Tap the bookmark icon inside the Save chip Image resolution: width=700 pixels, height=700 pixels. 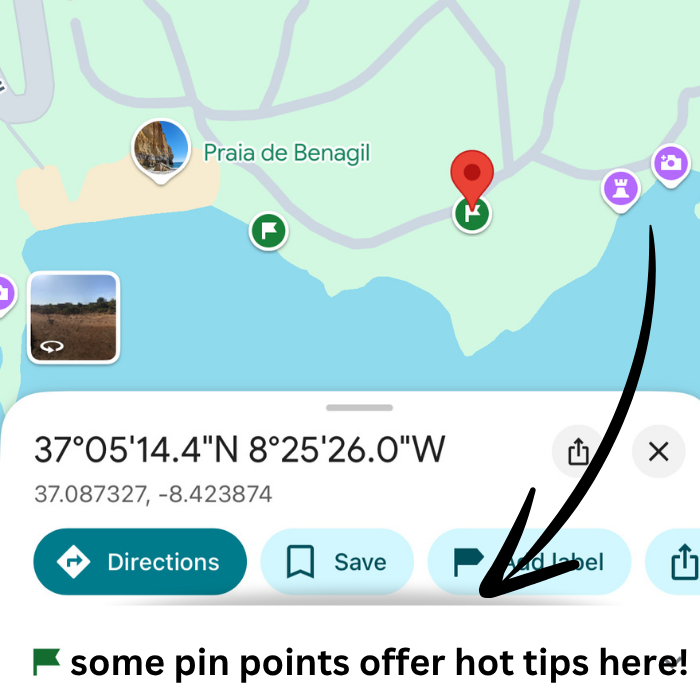tap(300, 562)
